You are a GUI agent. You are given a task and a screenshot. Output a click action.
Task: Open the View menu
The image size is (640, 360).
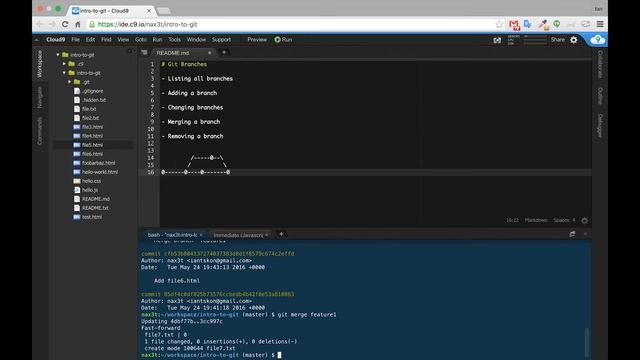[123, 40]
